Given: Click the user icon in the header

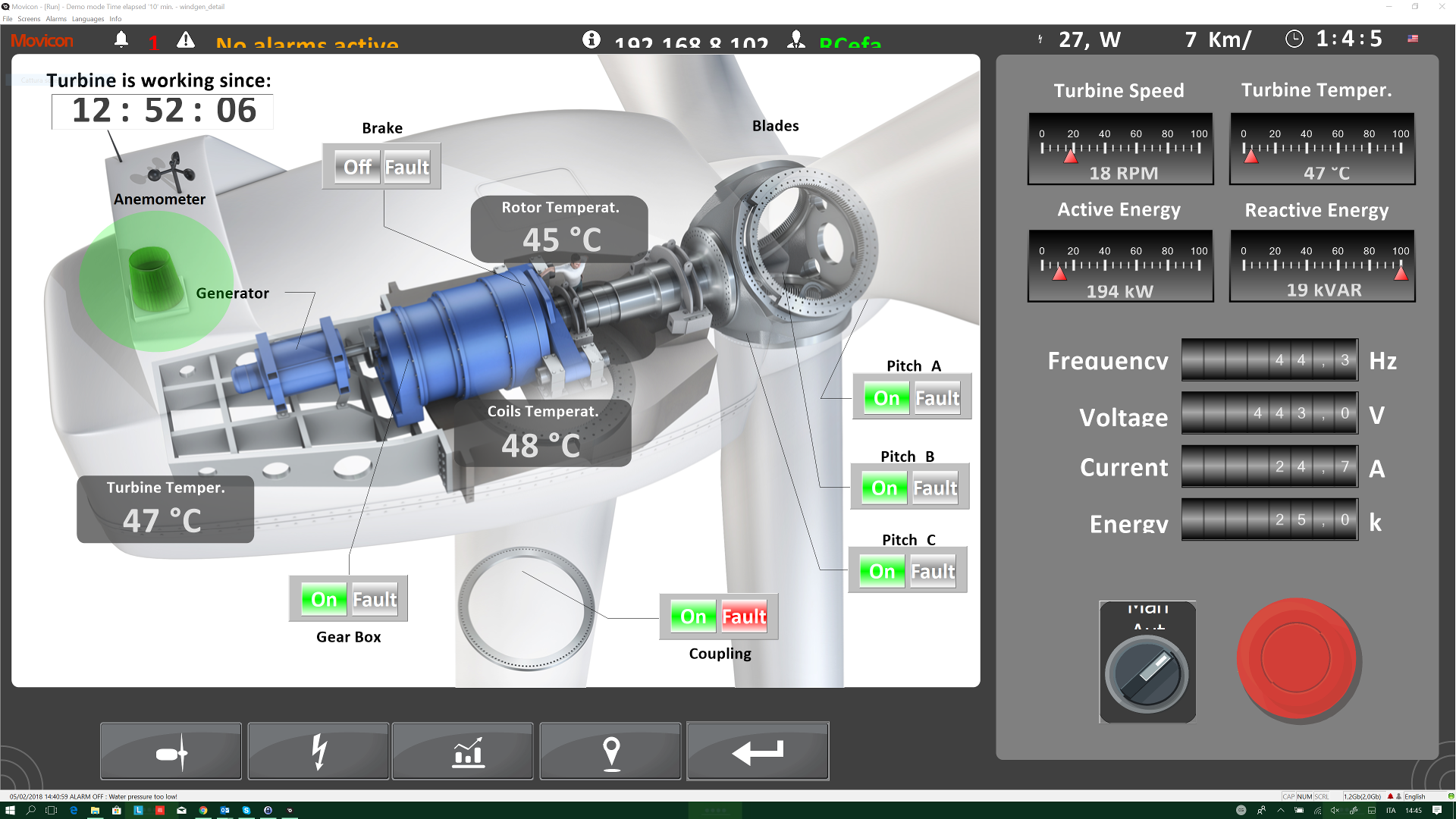Looking at the screenshot, I should [x=796, y=39].
